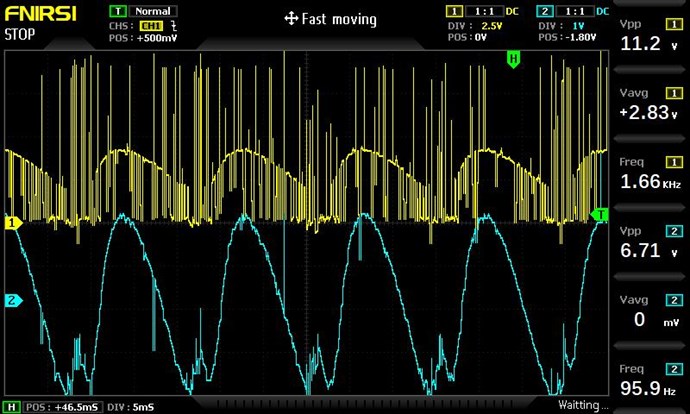Click the trigger T badge in header
This screenshot has height=414, width=690.
pyautogui.click(x=116, y=10)
